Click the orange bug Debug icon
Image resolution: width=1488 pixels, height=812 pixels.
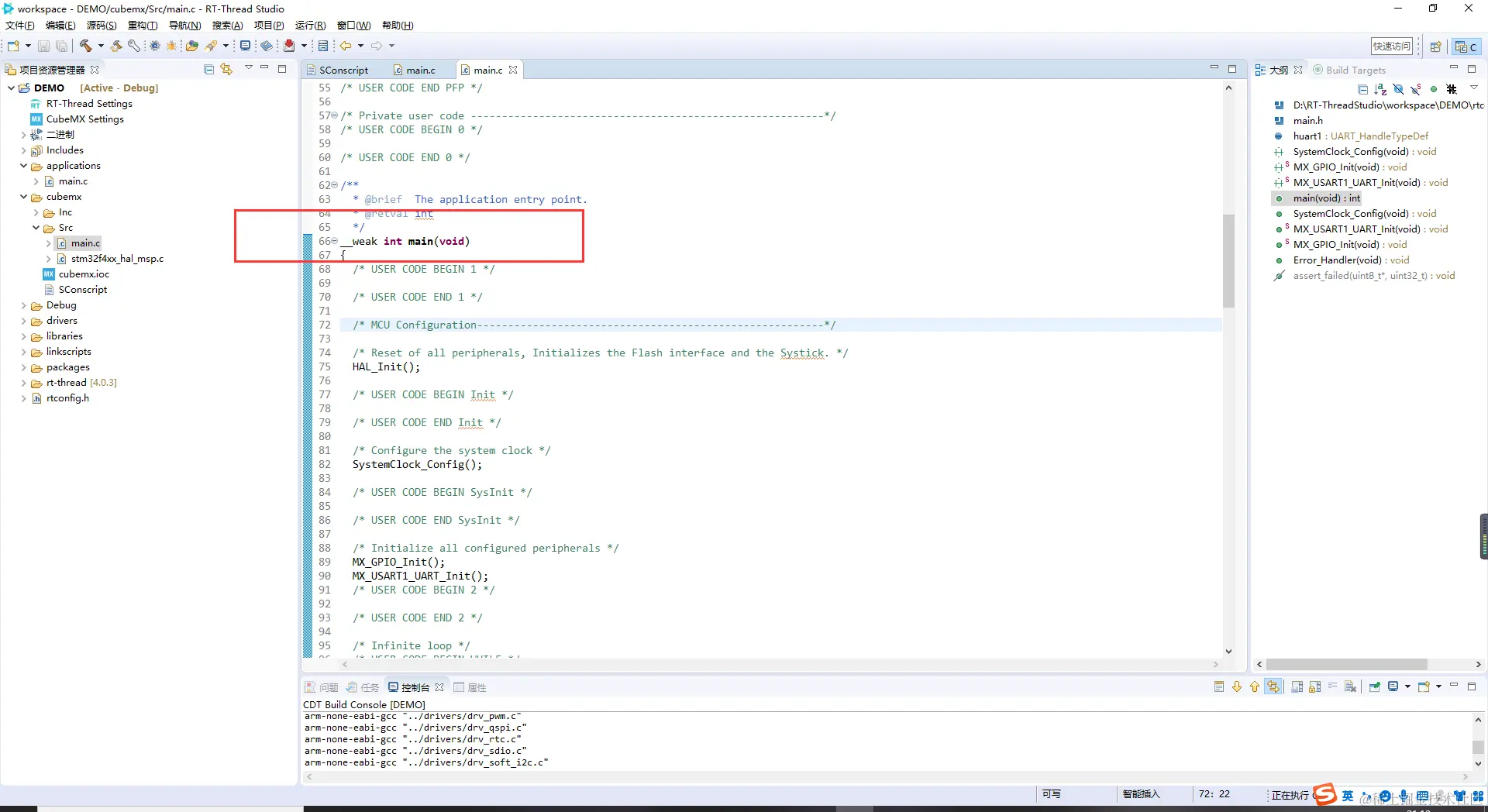(x=171, y=46)
